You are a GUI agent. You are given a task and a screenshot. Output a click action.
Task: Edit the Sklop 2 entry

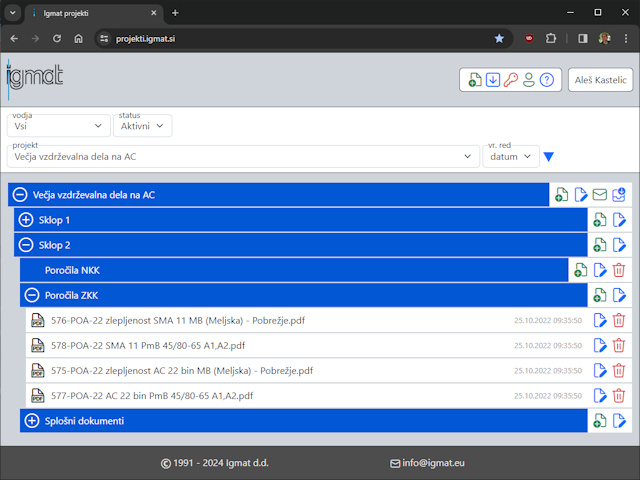tap(619, 245)
